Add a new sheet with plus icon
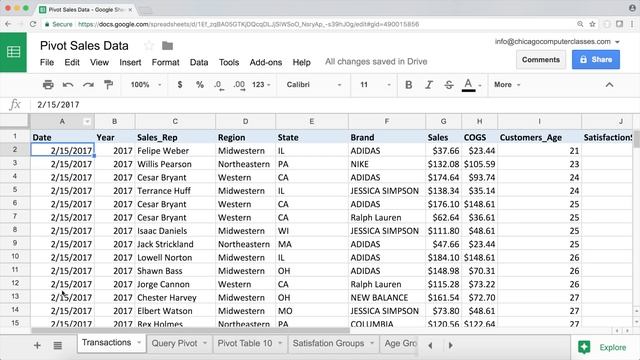 [37, 345]
